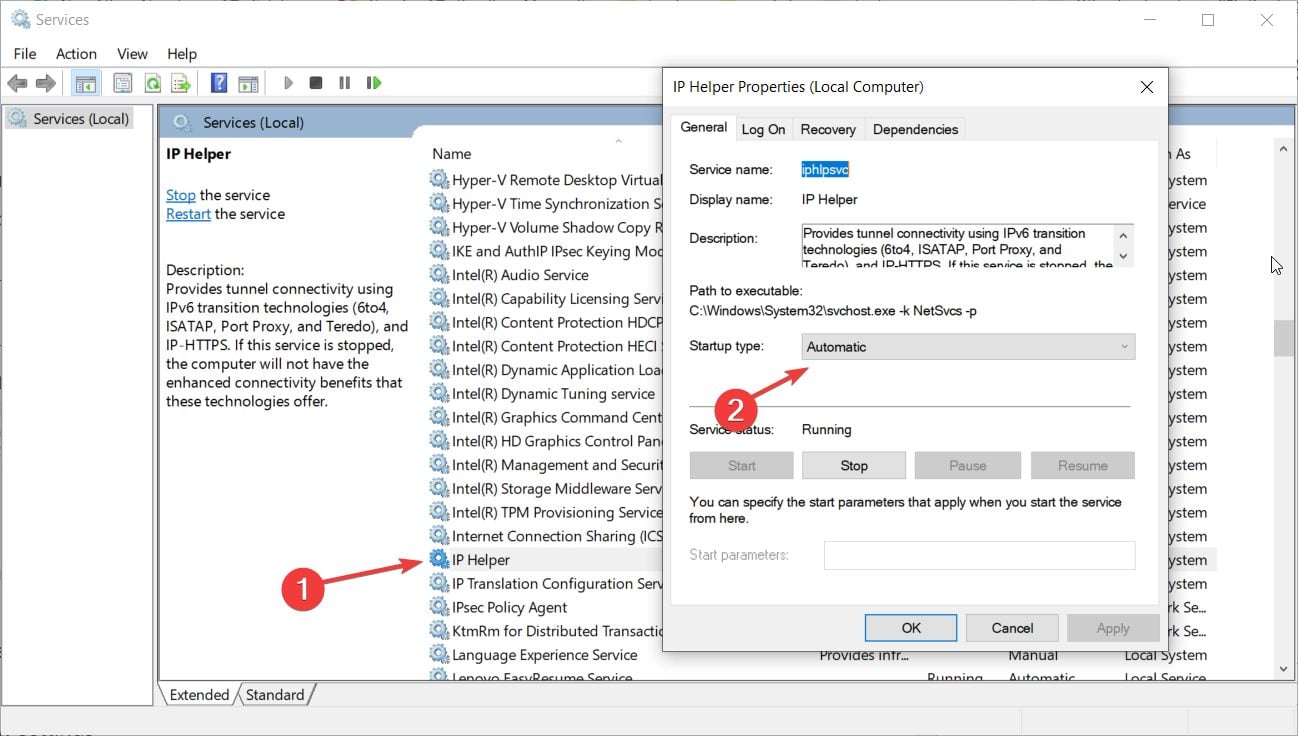The image size is (1298, 736).
Task: Close the IP Helper Properties dialog
Action: [1147, 87]
